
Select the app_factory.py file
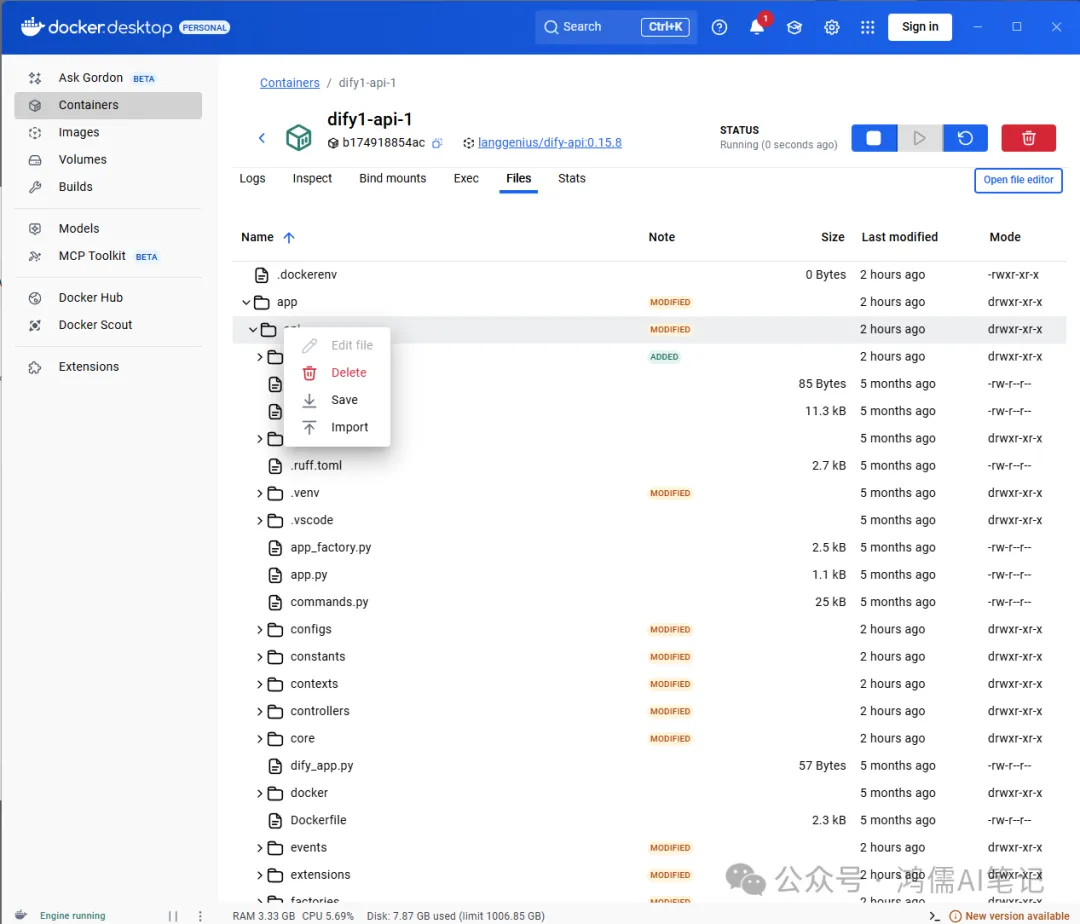[x=331, y=548]
